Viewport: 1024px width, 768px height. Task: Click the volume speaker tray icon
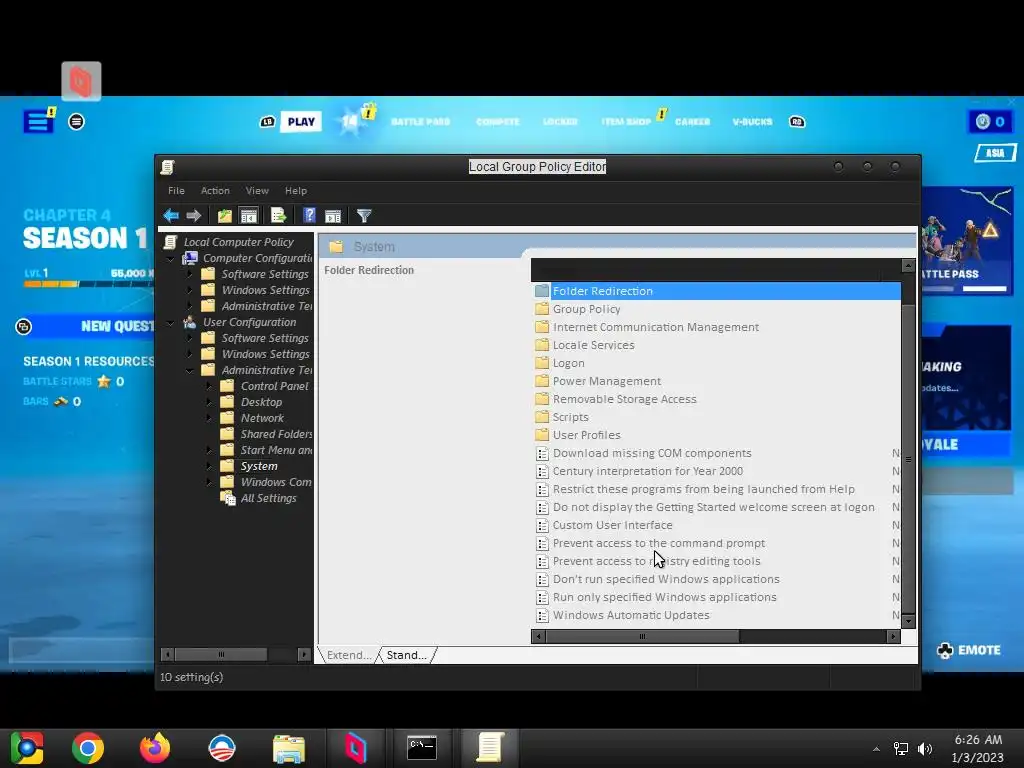tap(925, 748)
